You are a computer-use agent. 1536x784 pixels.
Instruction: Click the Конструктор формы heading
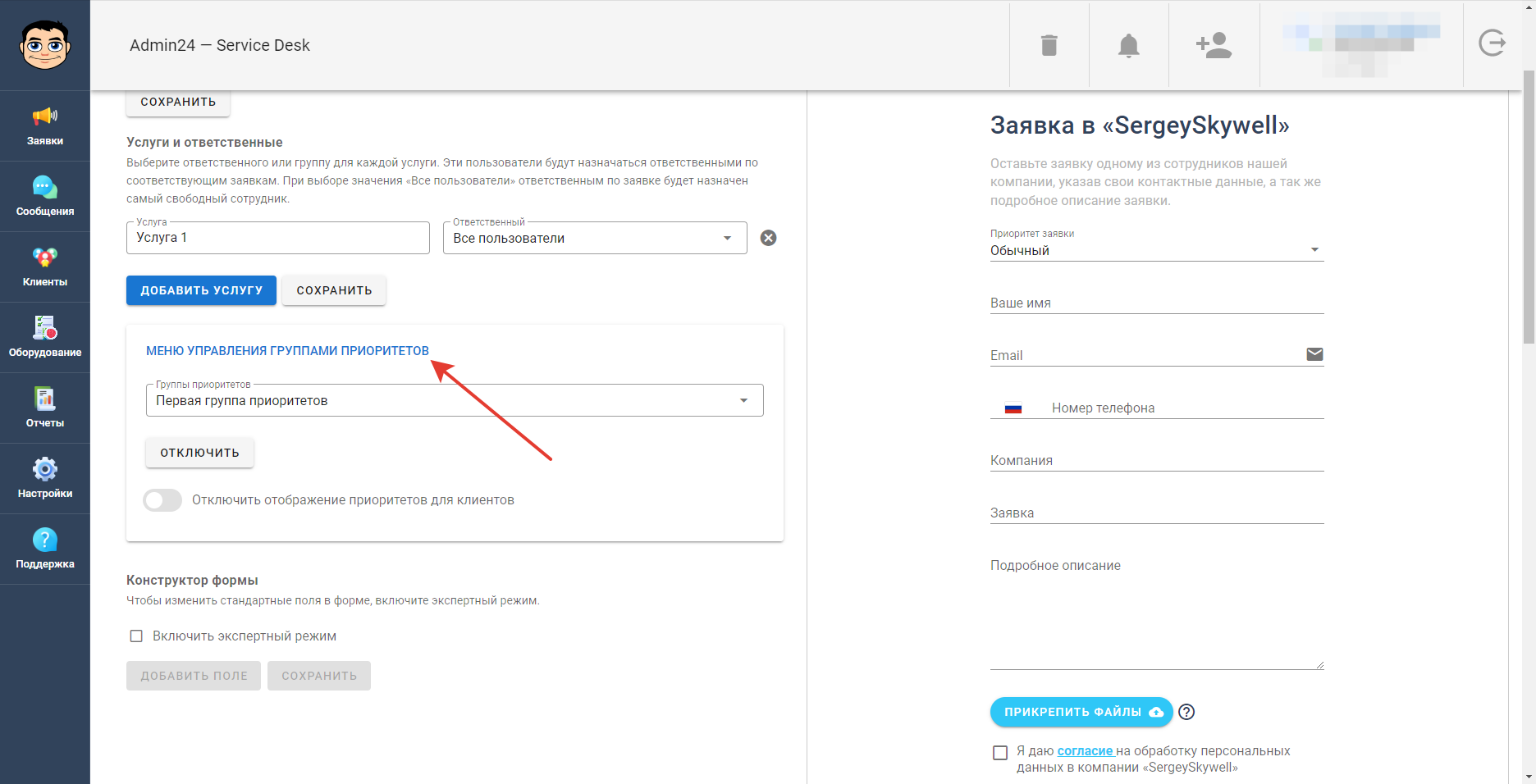pos(192,581)
